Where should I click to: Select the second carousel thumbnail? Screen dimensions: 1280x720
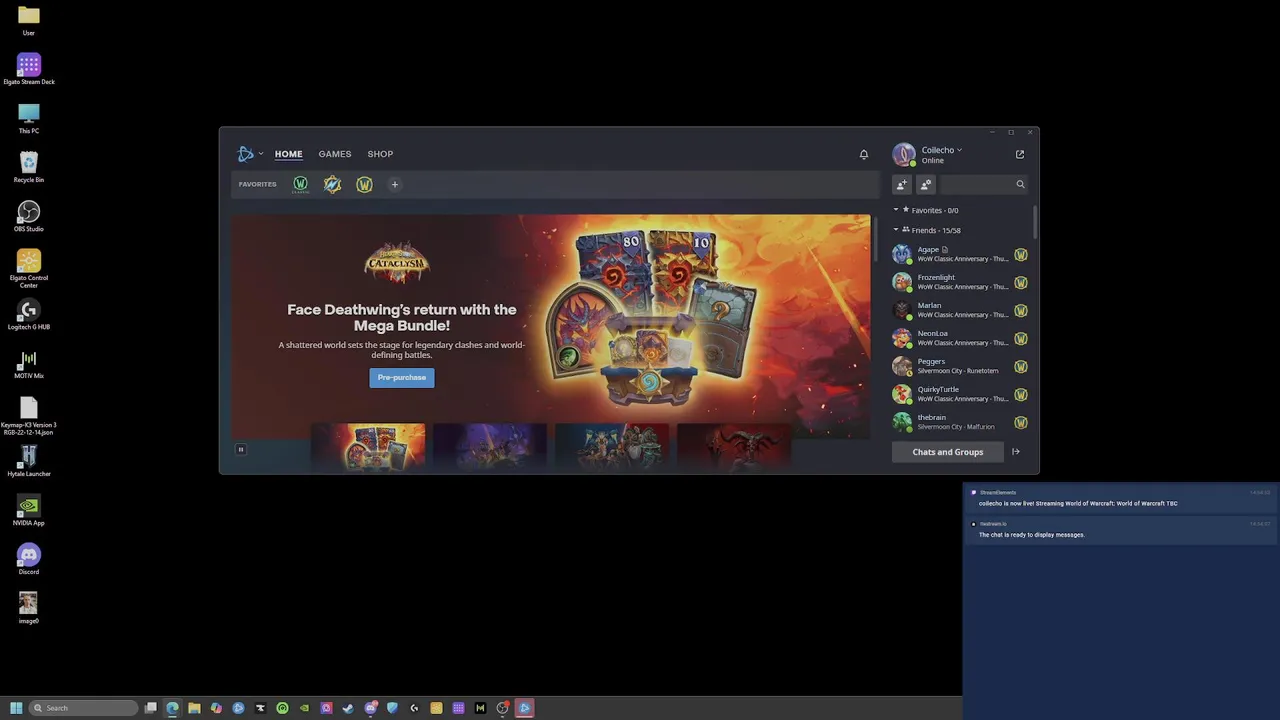(490, 447)
